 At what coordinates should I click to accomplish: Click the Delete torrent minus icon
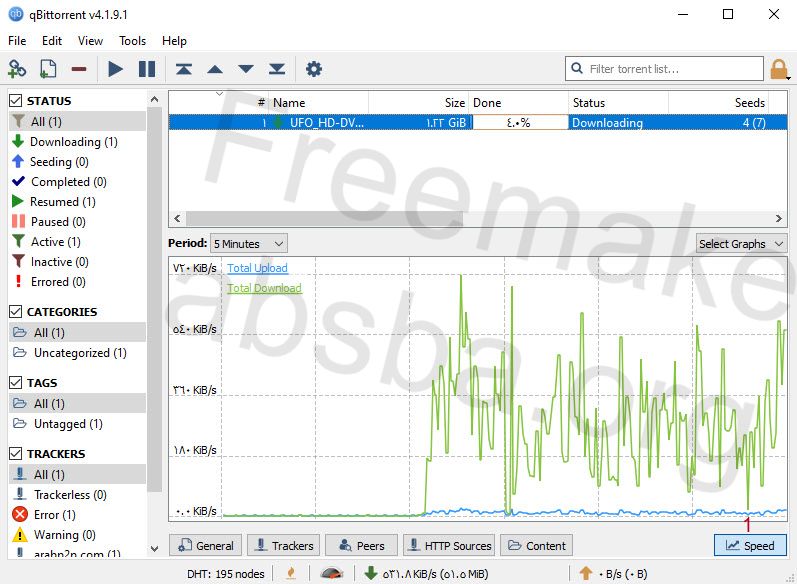click(79, 69)
